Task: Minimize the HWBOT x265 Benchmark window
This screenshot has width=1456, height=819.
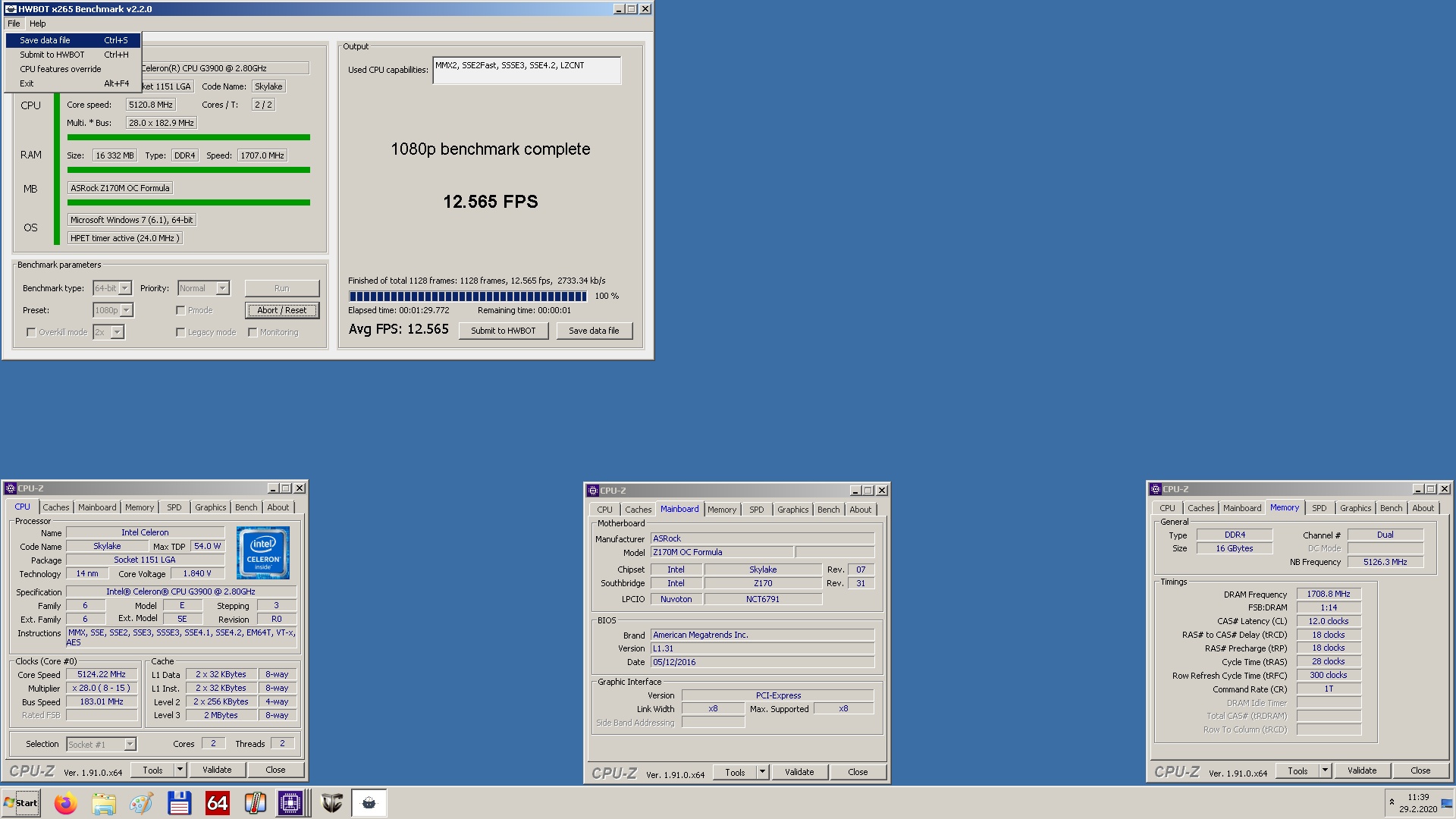Action: (619, 9)
